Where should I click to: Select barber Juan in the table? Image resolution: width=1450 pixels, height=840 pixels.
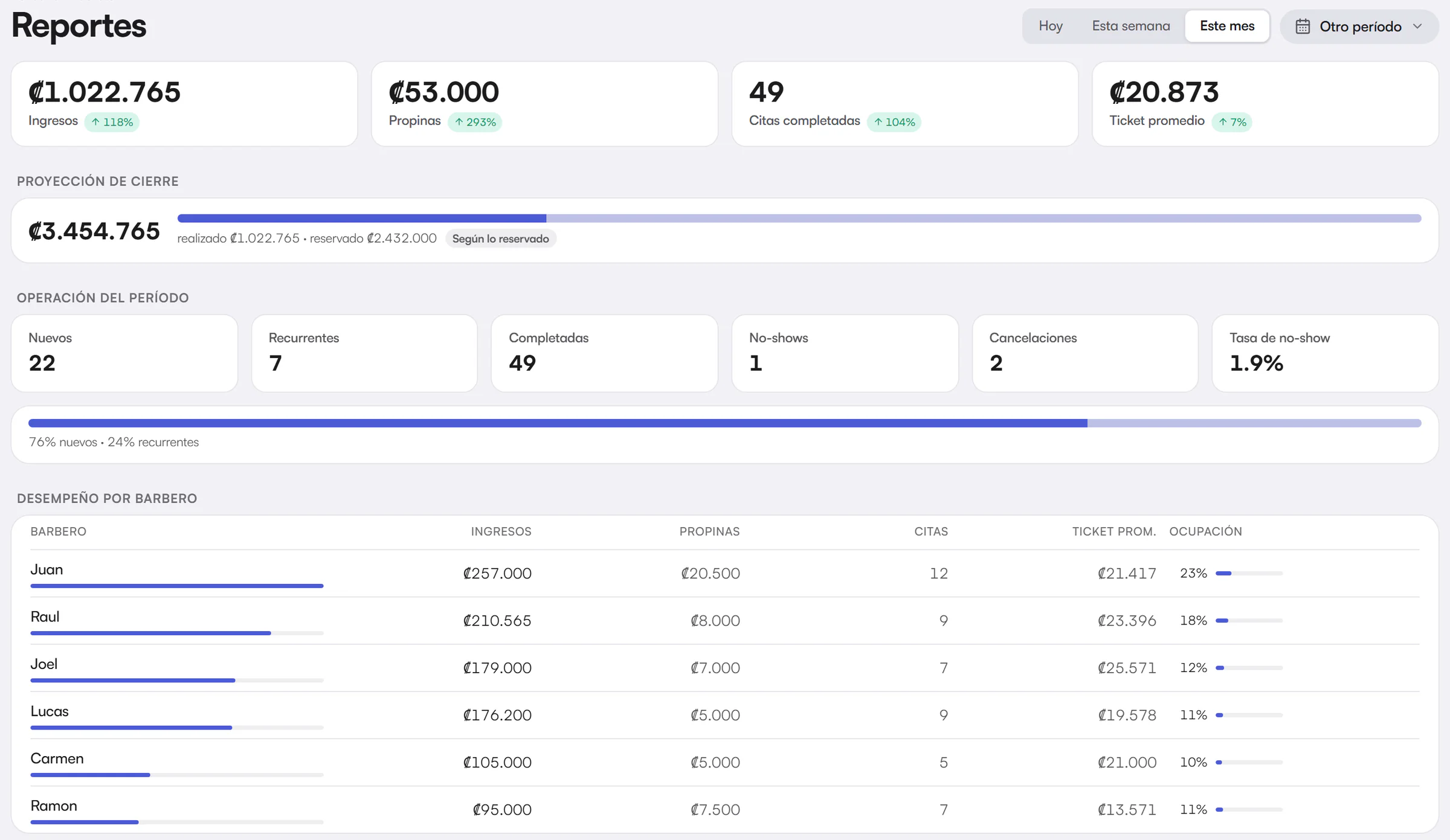47,569
